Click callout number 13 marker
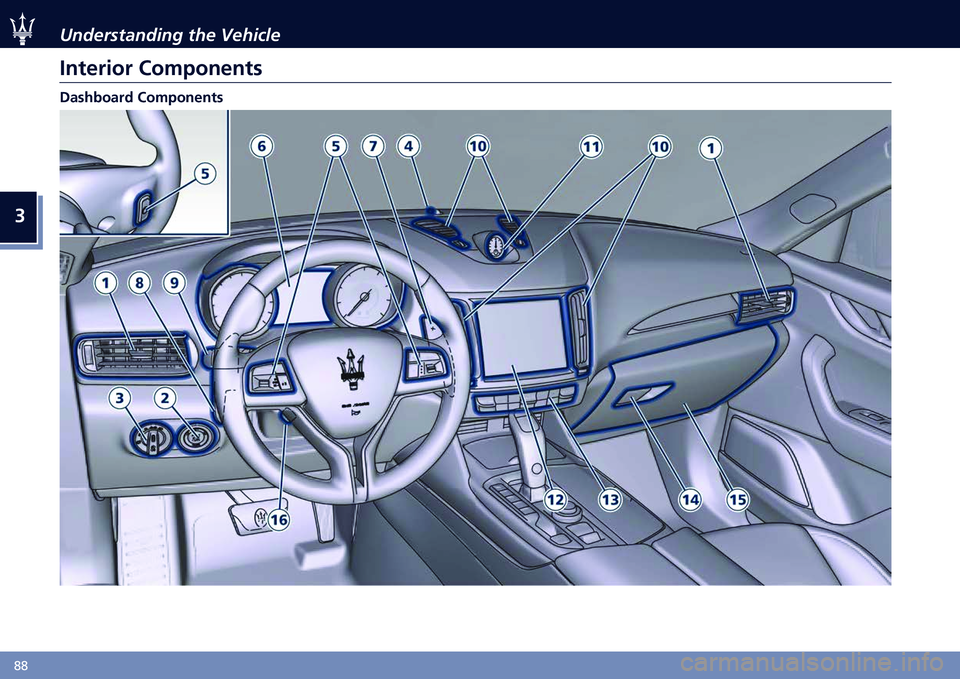The height and width of the screenshot is (679, 960). [610, 500]
